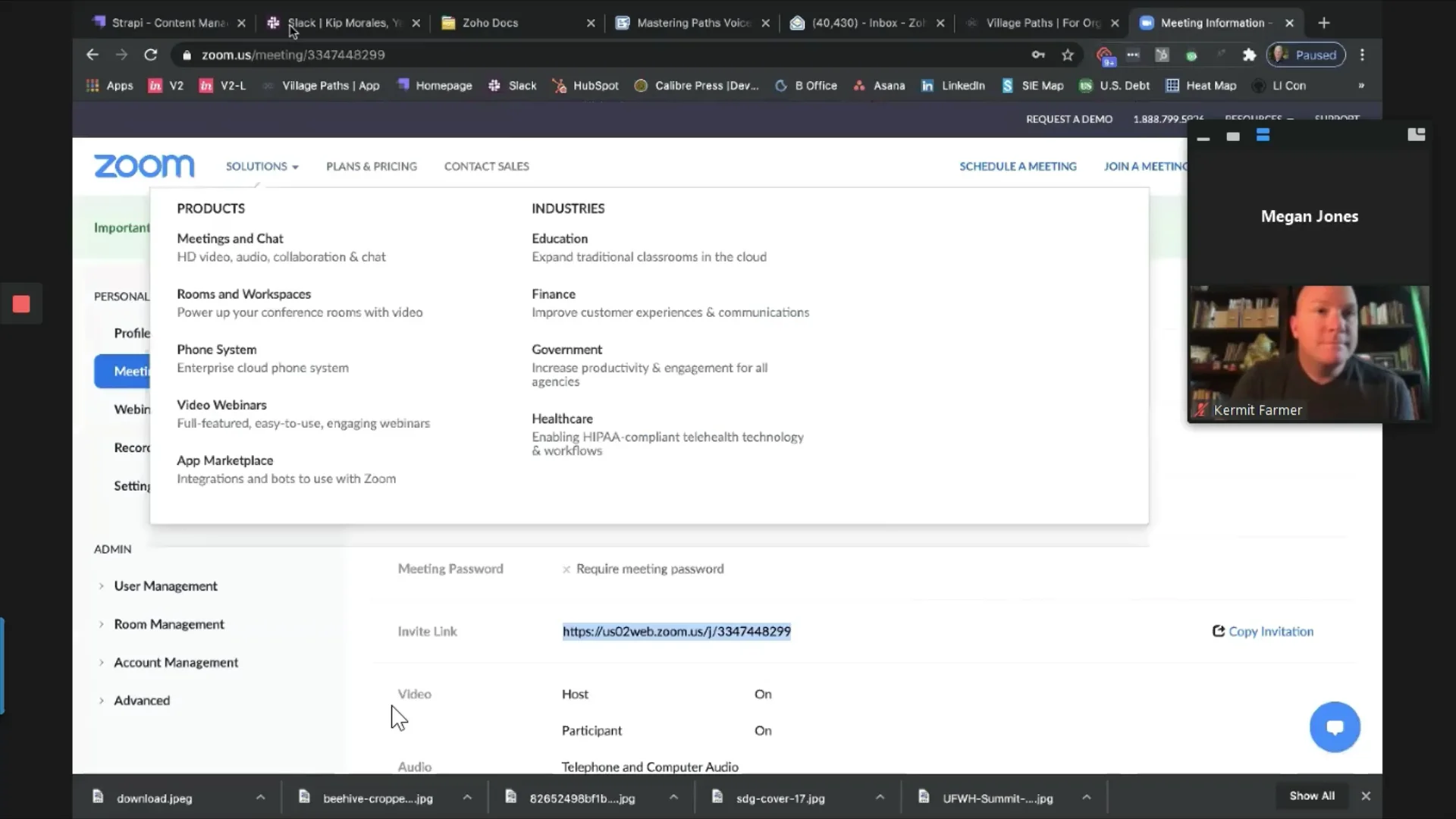Click Schedule a Meeting link
Screen dimensions: 1456x819
coord(1018,166)
